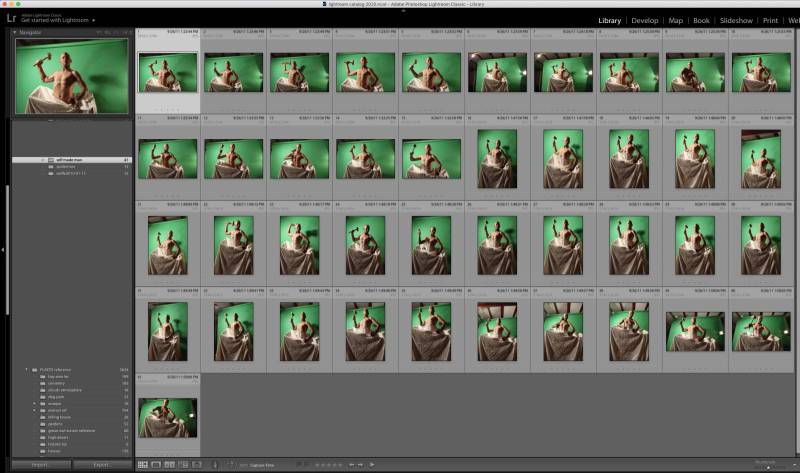Click the rotate left arrow in the toolbar
Image resolution: width=800 pixels, height=473 pixels.
351,465
